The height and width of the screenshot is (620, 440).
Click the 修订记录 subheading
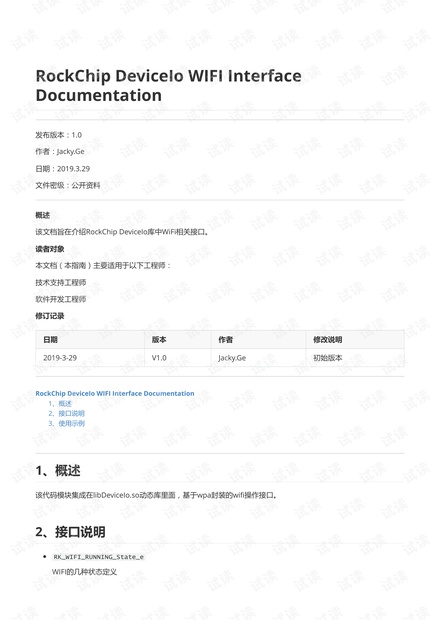(50, 316)
